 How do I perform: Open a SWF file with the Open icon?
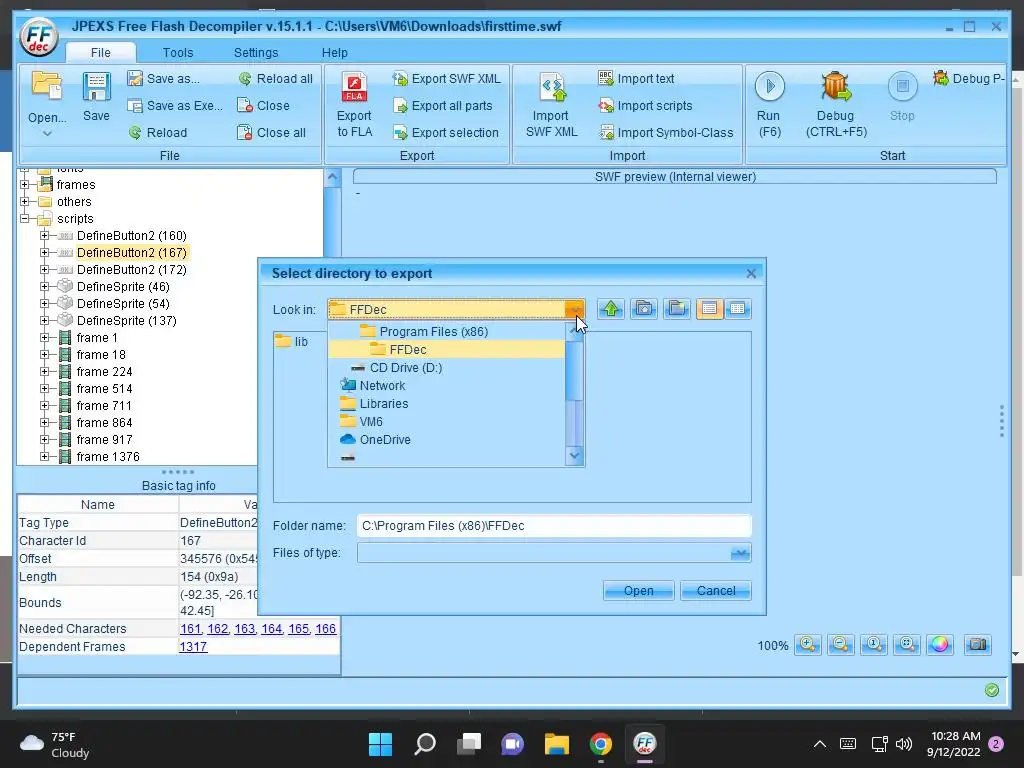47,87
